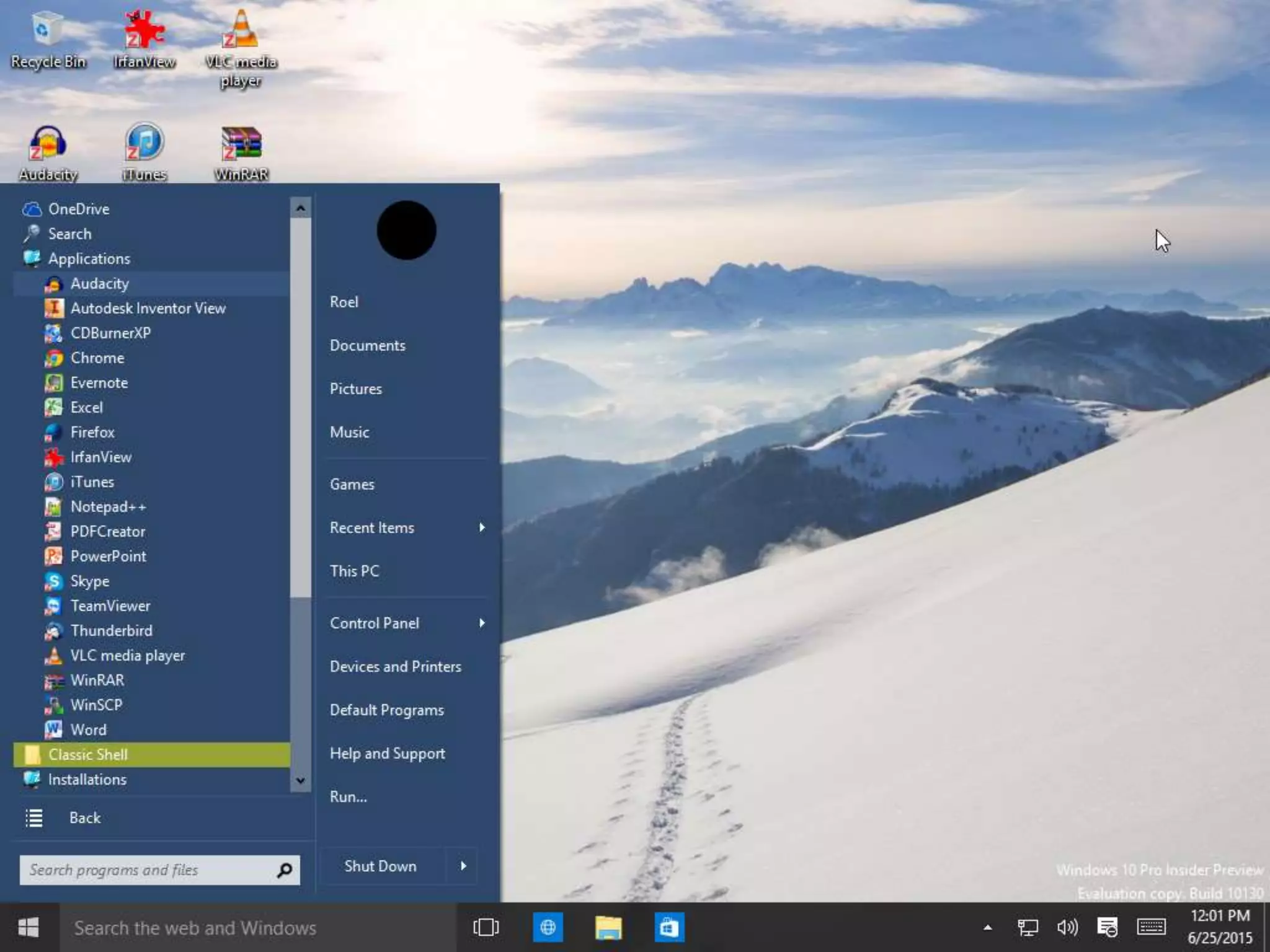Expand the Control Panel submenu
This screenshot has height=952, width=1270.
407,623
